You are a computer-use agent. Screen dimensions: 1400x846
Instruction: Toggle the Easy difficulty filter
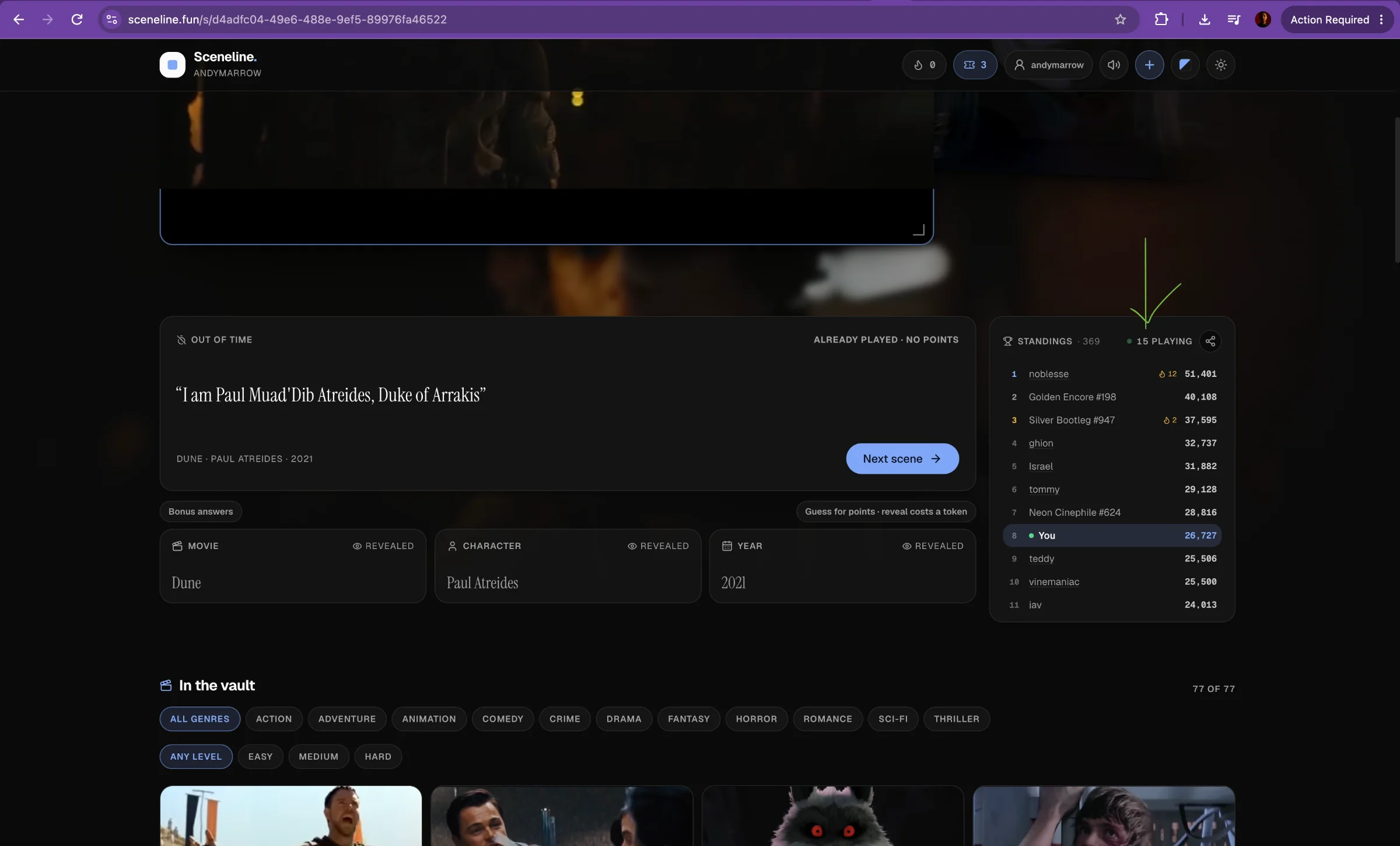pyautogui.click(x=260, y=757)
